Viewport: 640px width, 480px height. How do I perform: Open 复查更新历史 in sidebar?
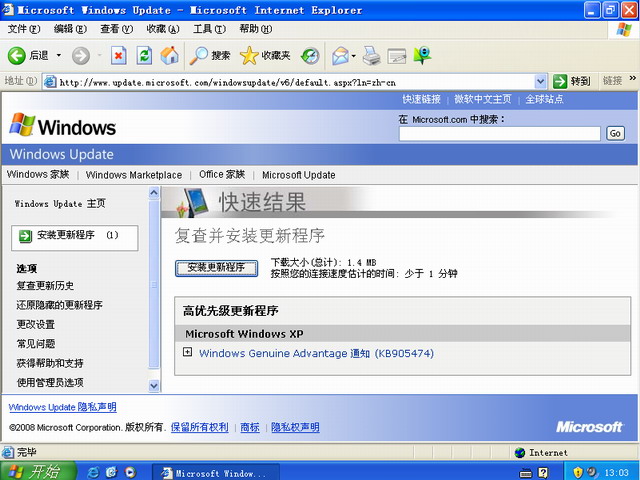click(45, 286)
